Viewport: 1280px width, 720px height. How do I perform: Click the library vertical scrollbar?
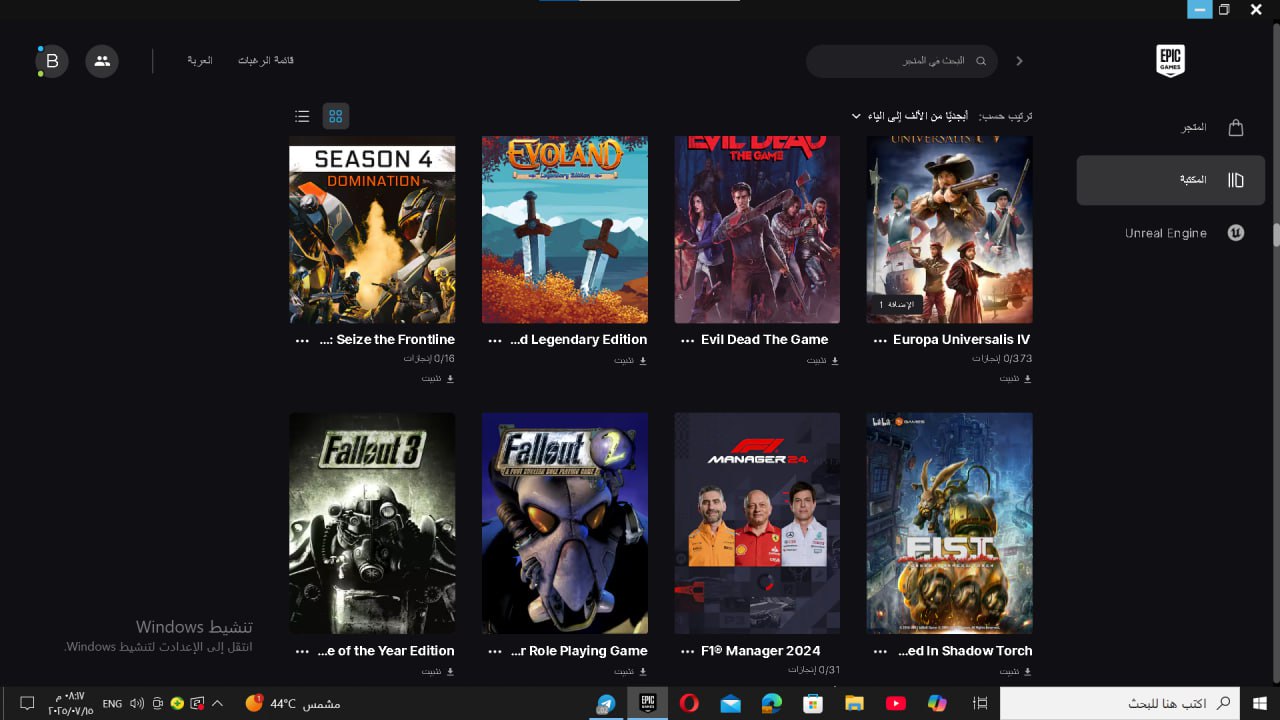coord(1276,234)
